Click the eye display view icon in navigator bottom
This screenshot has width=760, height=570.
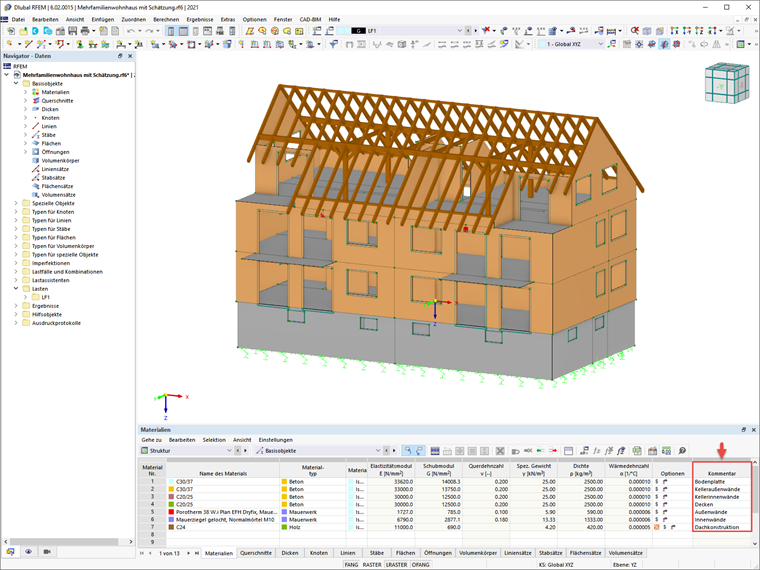29,552
